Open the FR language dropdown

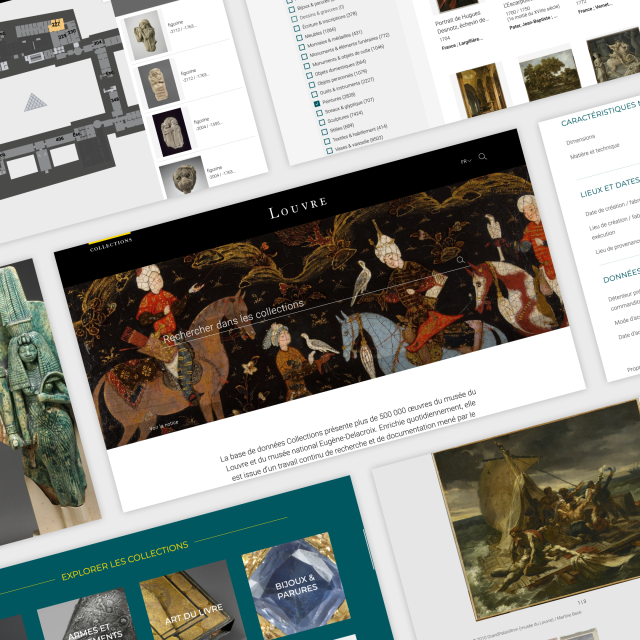coord(466,161)
